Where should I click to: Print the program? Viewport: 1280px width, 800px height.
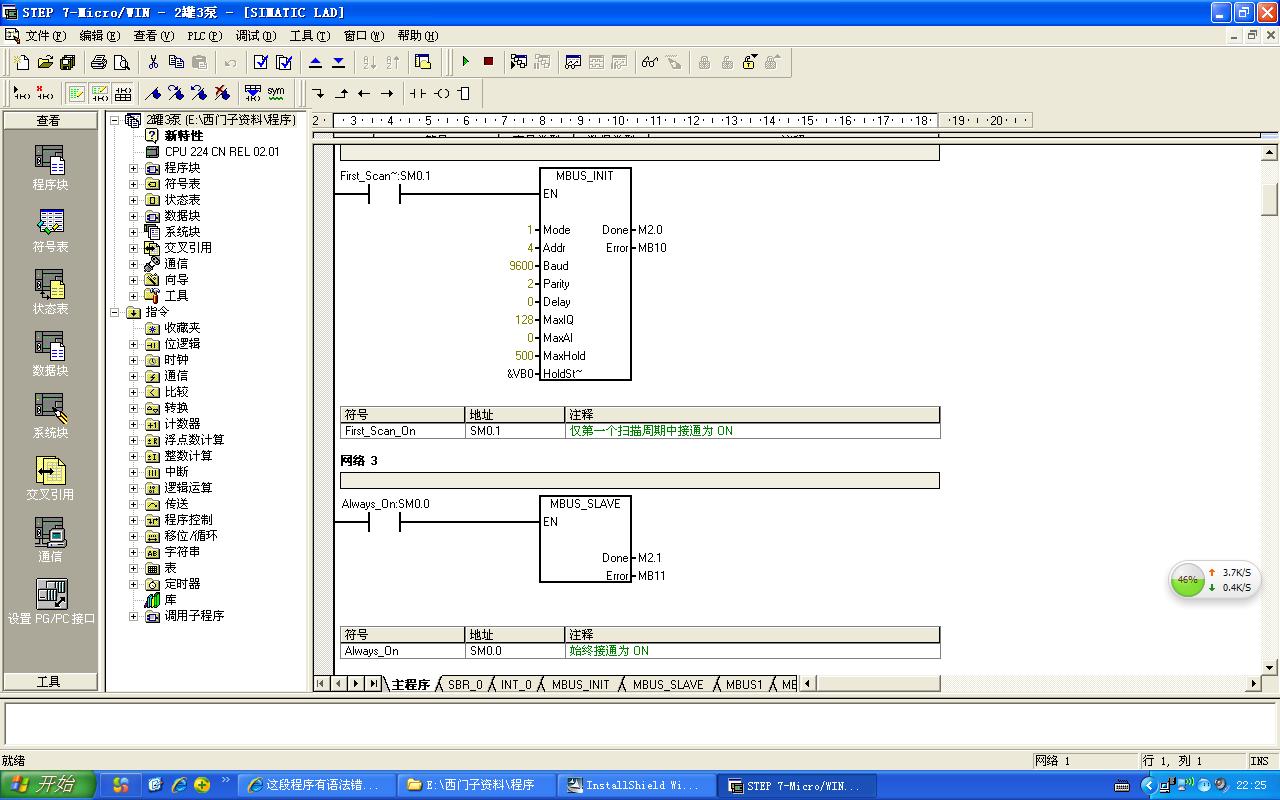99,62
